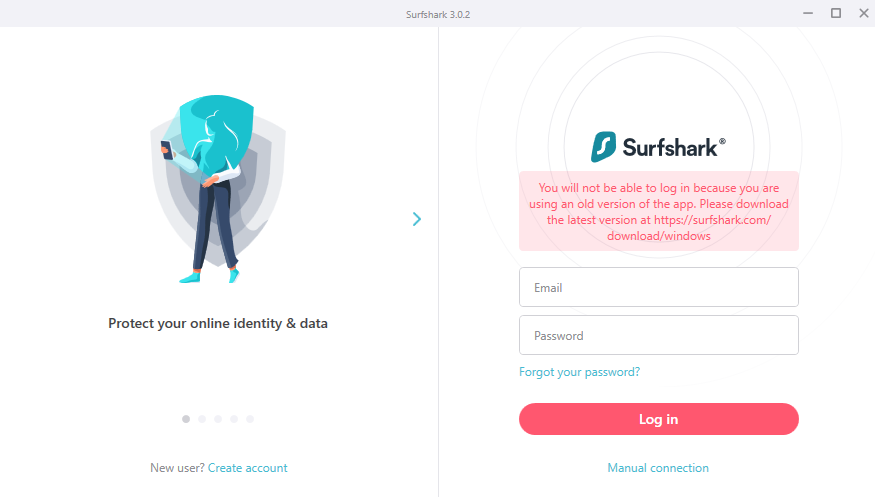Click the Surfshark logo
The image size is (875, 497).
(658, 148)
